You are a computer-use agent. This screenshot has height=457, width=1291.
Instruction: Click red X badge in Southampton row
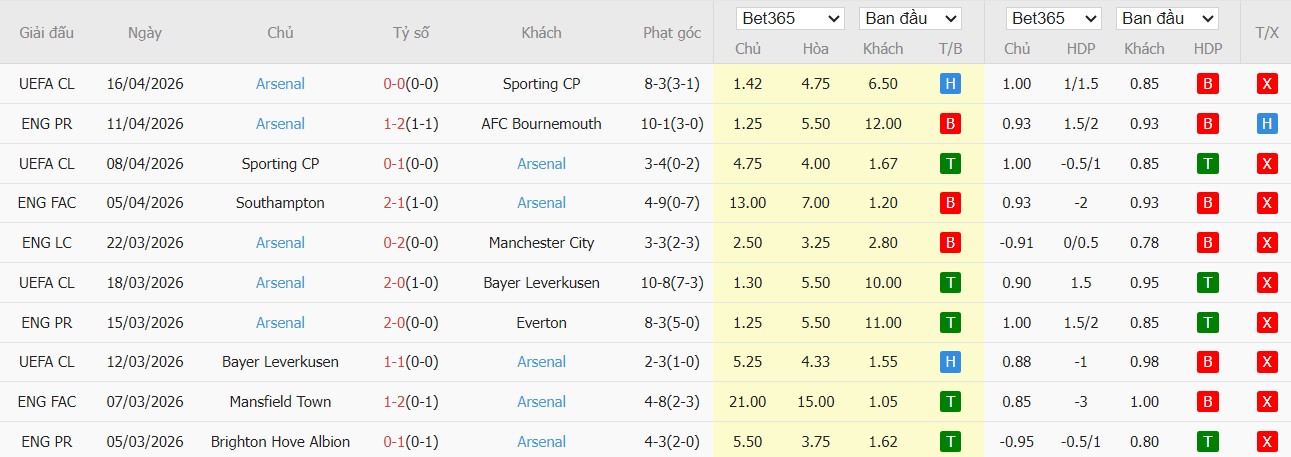pyautogui.click(x=1267, y=203)
